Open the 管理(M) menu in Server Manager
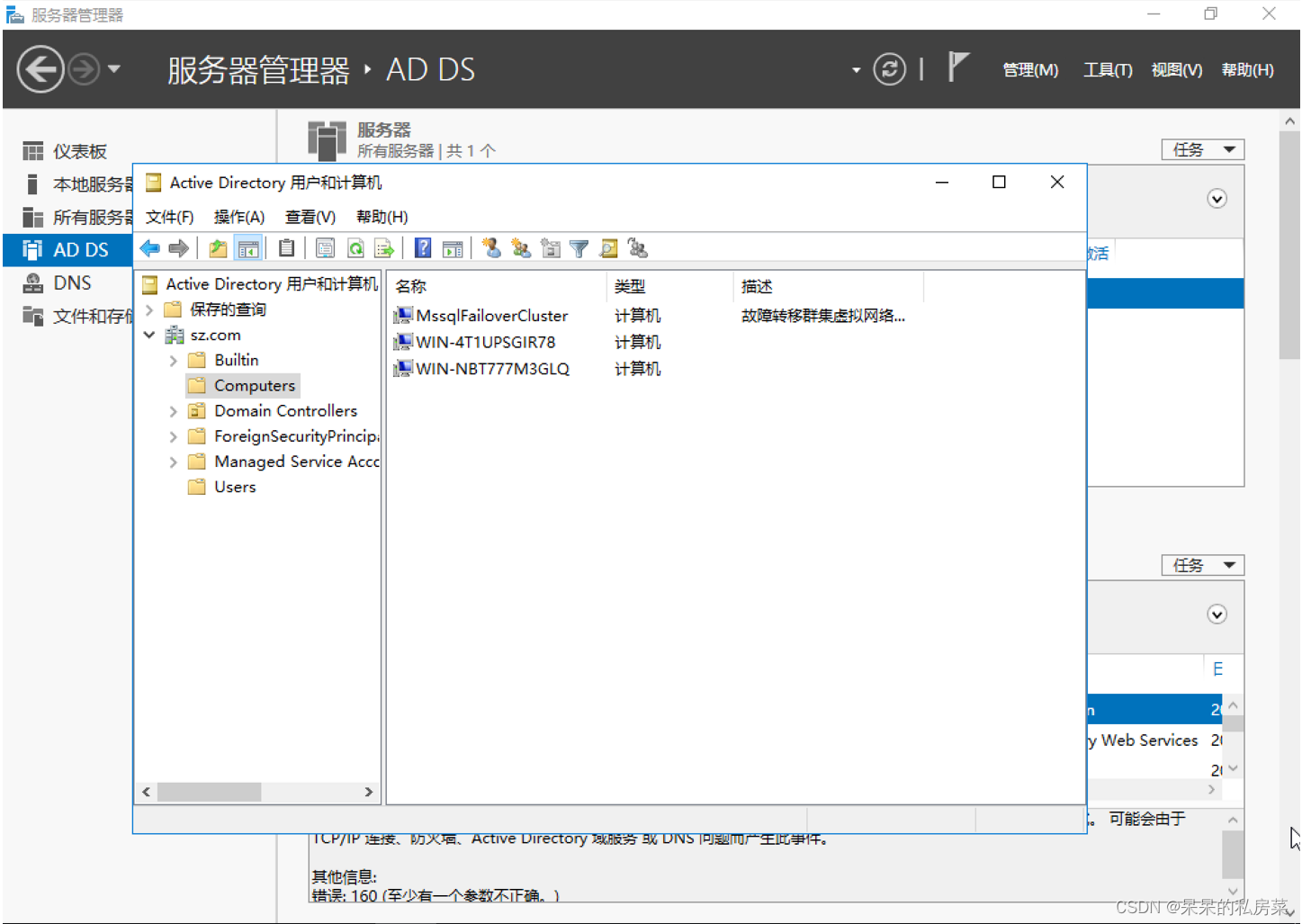 click(1030, 69)
